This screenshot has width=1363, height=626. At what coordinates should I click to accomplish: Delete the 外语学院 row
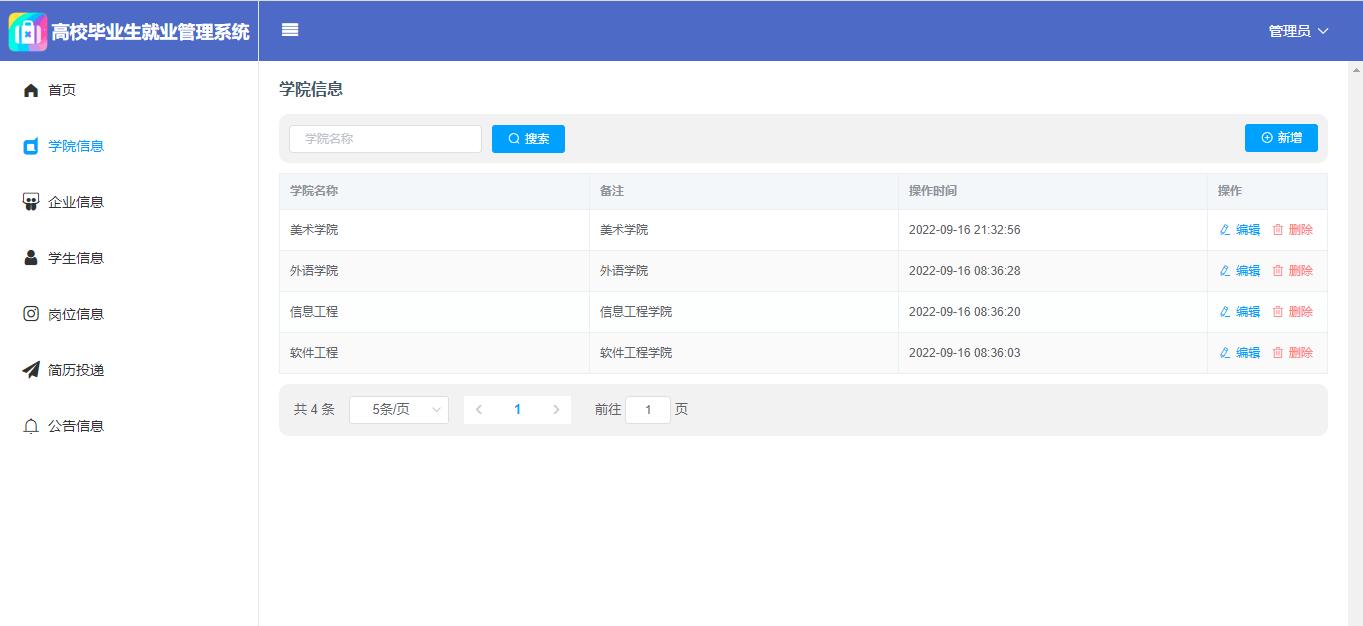tap(1293, 271)
